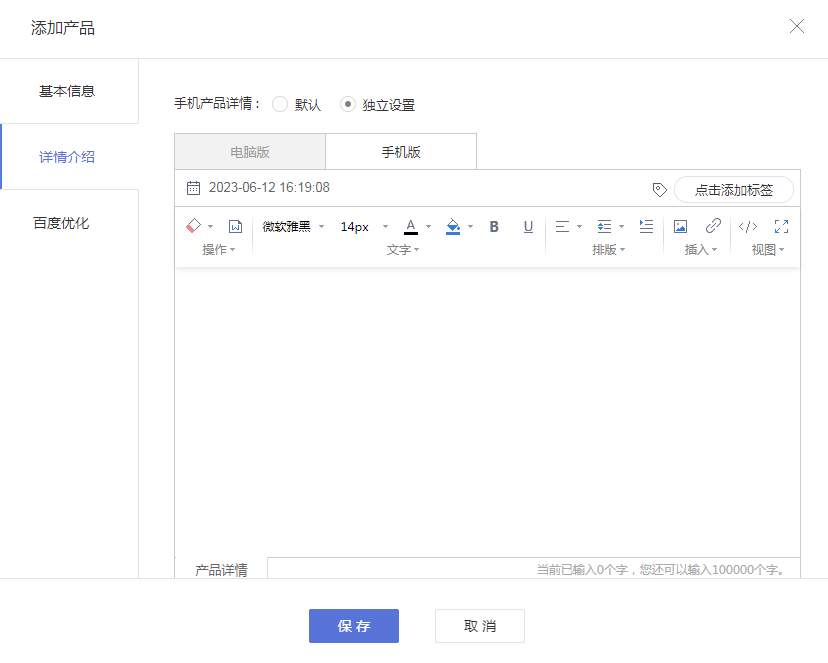Insert a hyperlink via chain icon
The image size is (828, 663).
click(713, 226)
